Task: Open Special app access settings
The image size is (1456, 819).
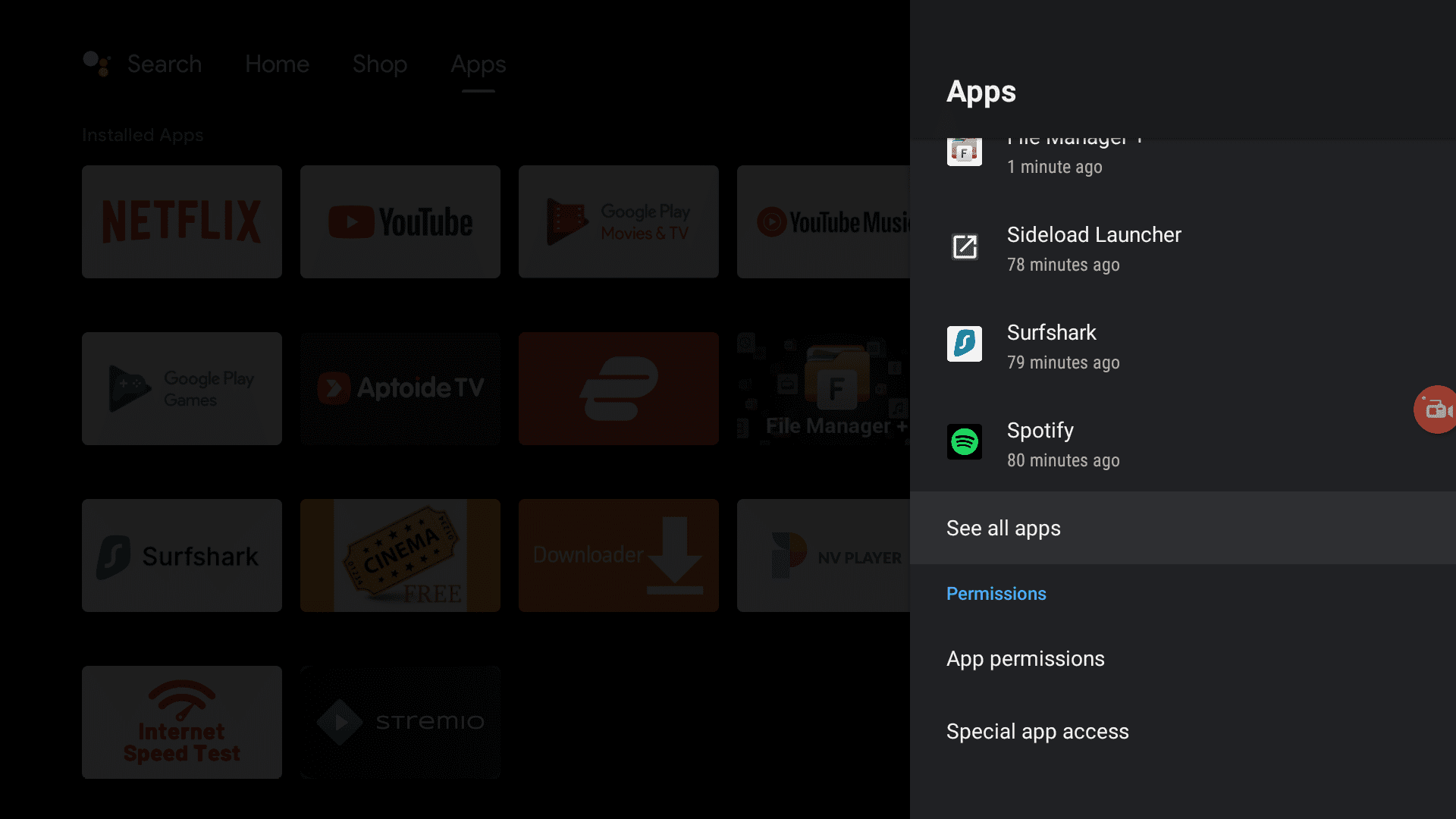Action: tap(1038, 731)
